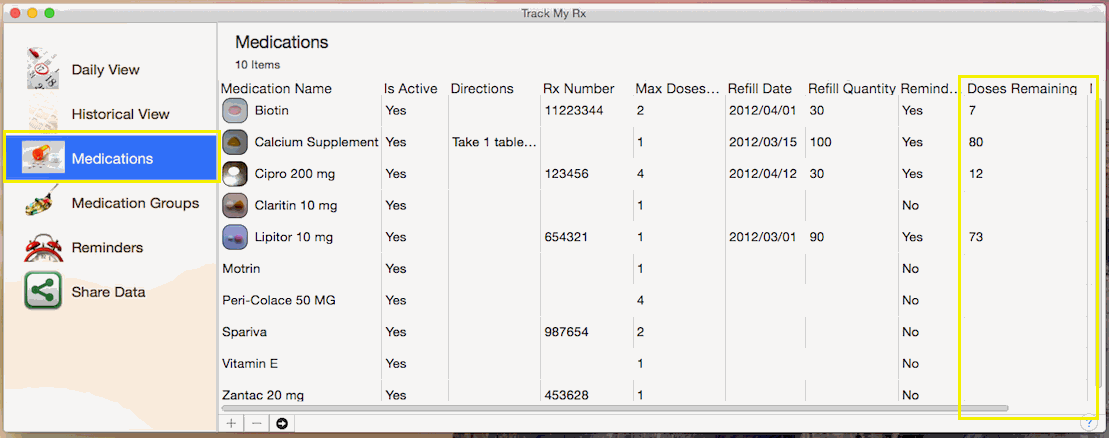Open Daily View from the sidebar icon
This screenshot has height=438, width=1109.
coord(42,69)
